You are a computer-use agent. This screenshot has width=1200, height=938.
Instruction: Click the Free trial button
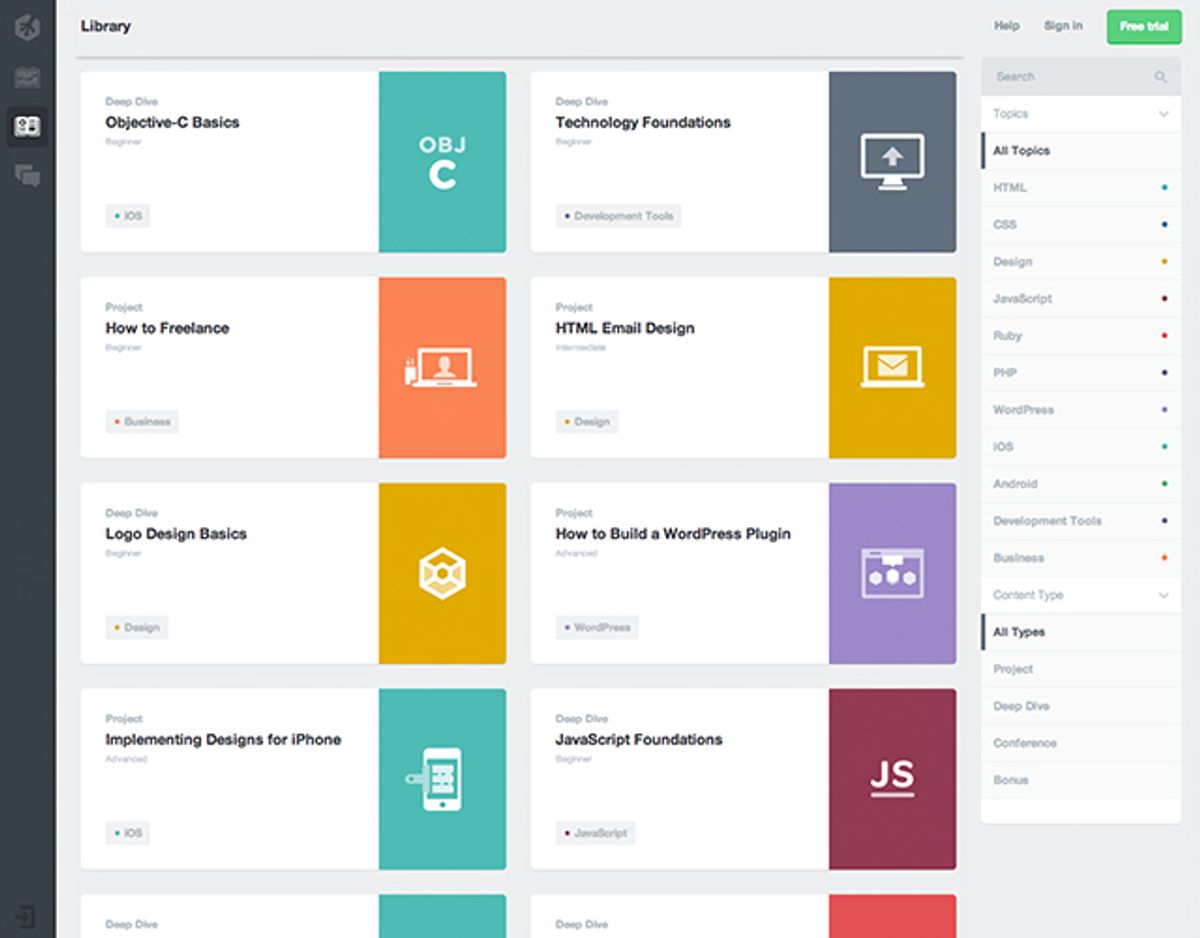coord(1143,27)
